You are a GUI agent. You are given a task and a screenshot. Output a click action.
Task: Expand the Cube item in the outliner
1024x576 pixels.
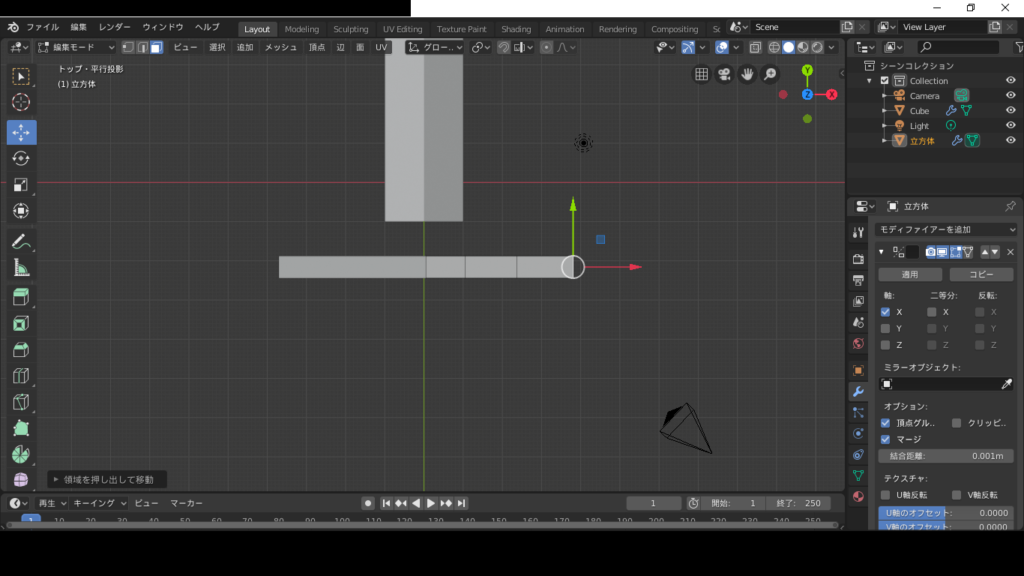click(x=884, y=111)
